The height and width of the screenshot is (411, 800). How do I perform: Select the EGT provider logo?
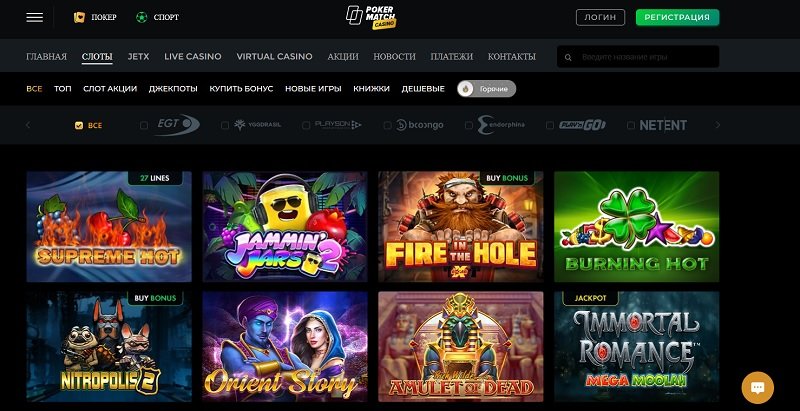pos(177,125)
